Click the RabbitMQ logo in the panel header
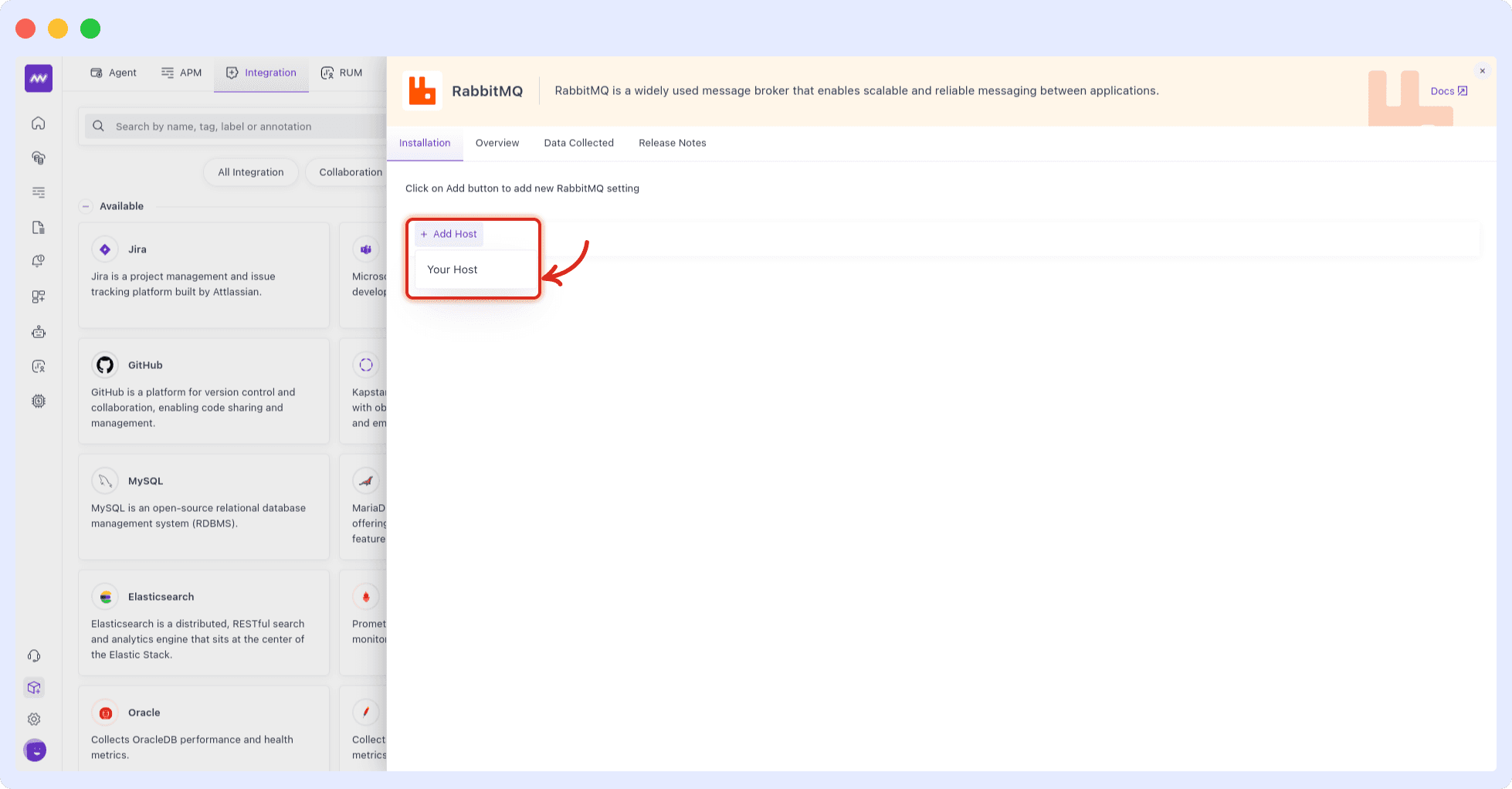This screenshot has width=1512, height=789. pos(422,90)
